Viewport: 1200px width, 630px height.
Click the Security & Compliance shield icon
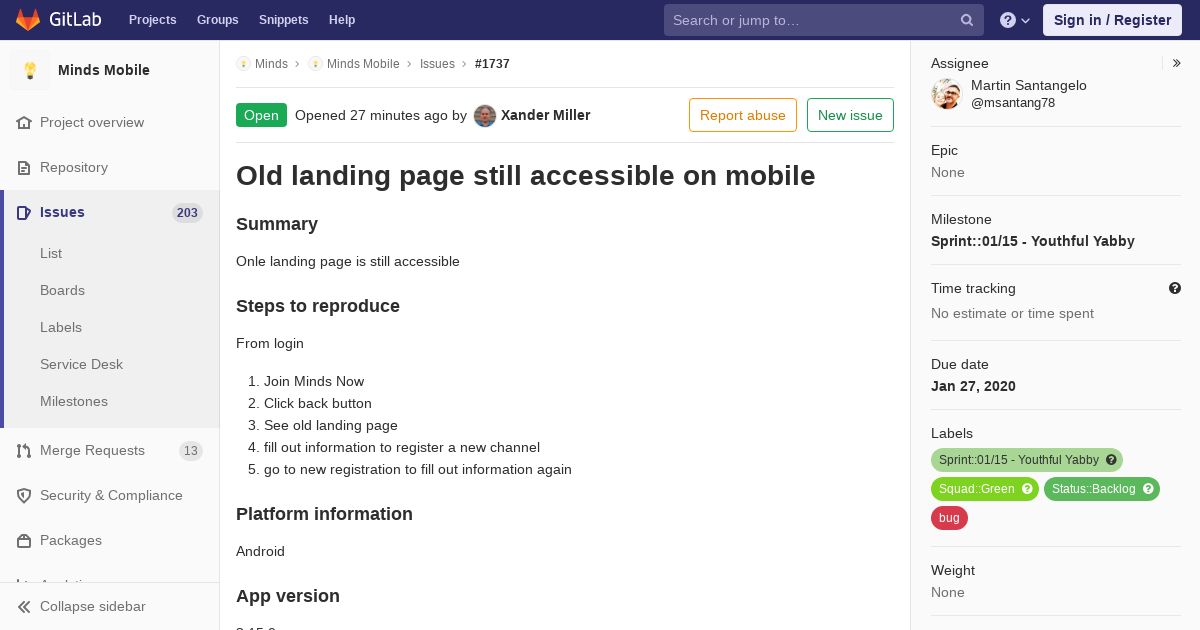[x=24, y=496]
